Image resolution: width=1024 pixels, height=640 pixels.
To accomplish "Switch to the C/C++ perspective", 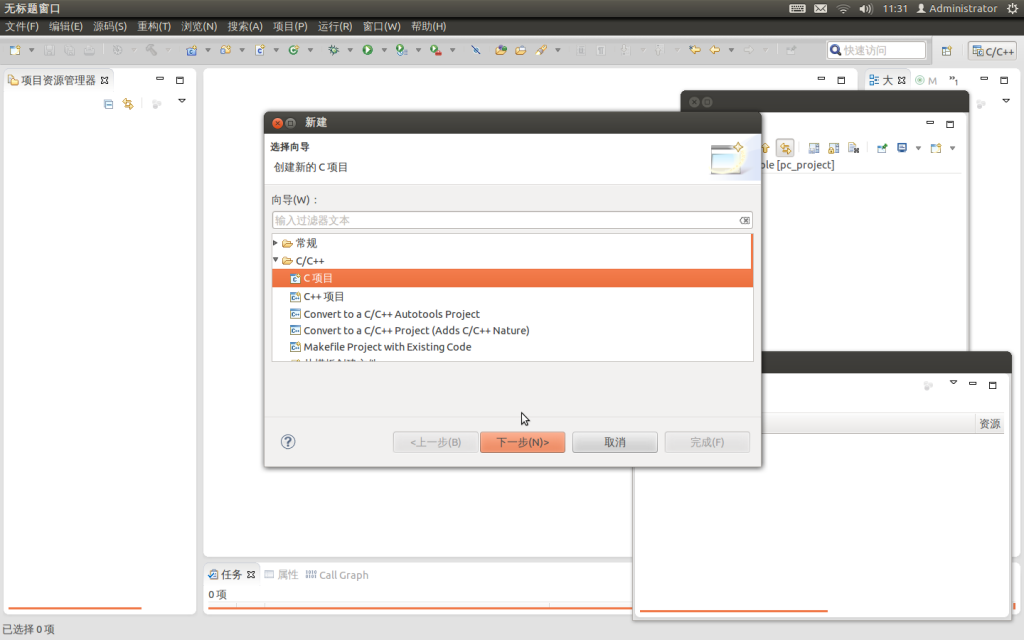I will pyautogui.click(x=992, y=51).
